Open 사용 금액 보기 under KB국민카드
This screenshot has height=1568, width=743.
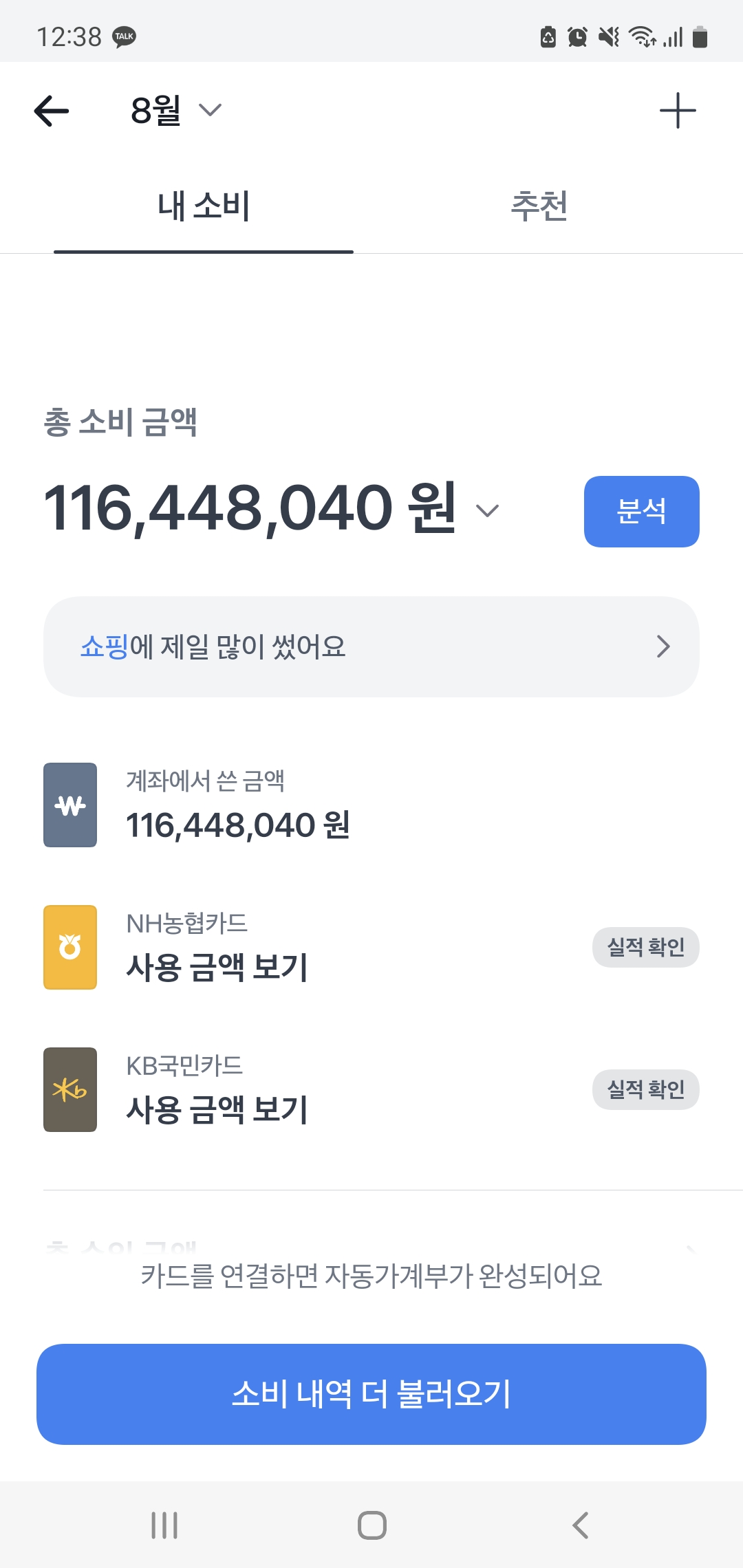point(217,1109)
